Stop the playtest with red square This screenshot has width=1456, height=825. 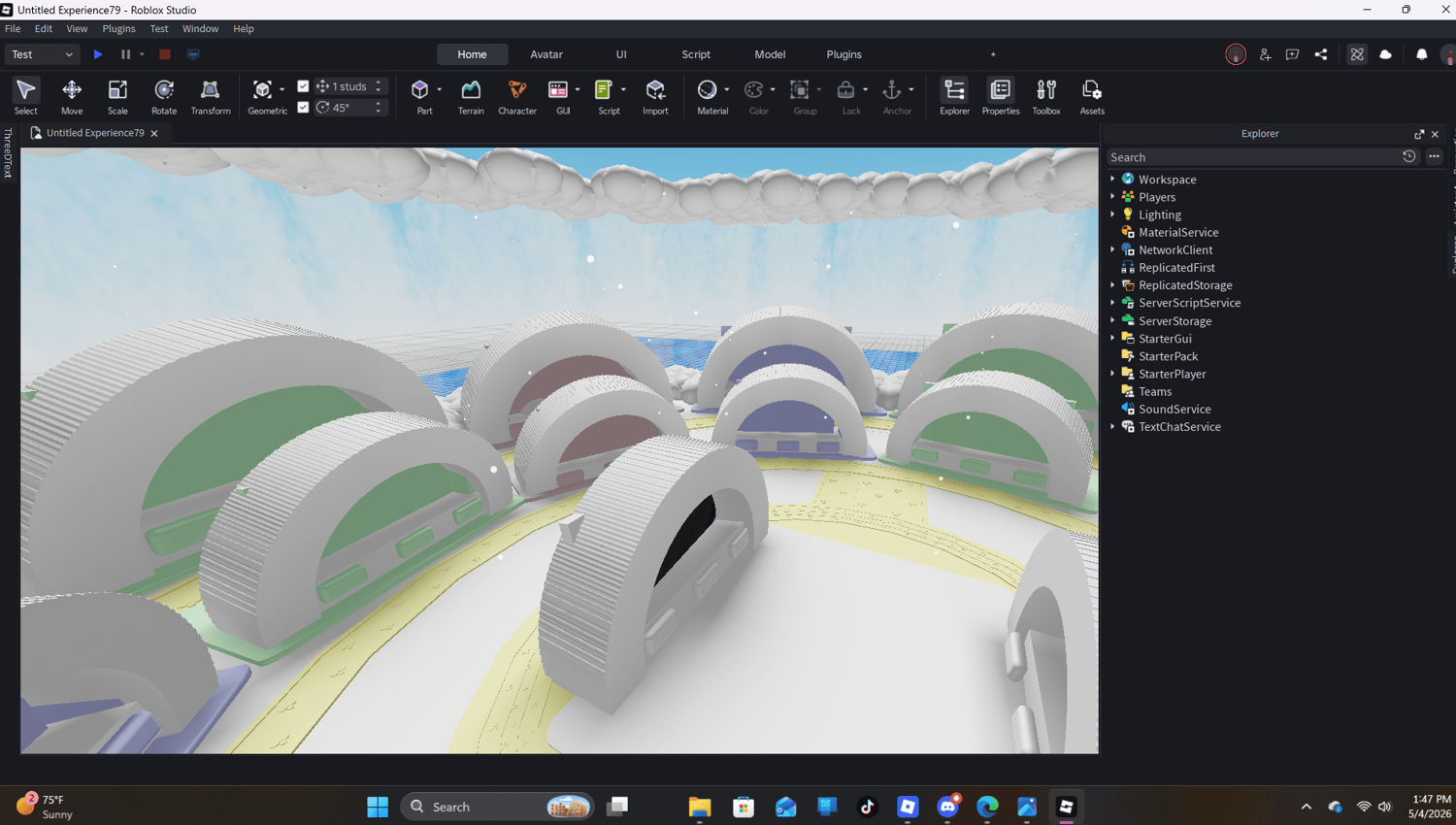click(x=165, y=54)
